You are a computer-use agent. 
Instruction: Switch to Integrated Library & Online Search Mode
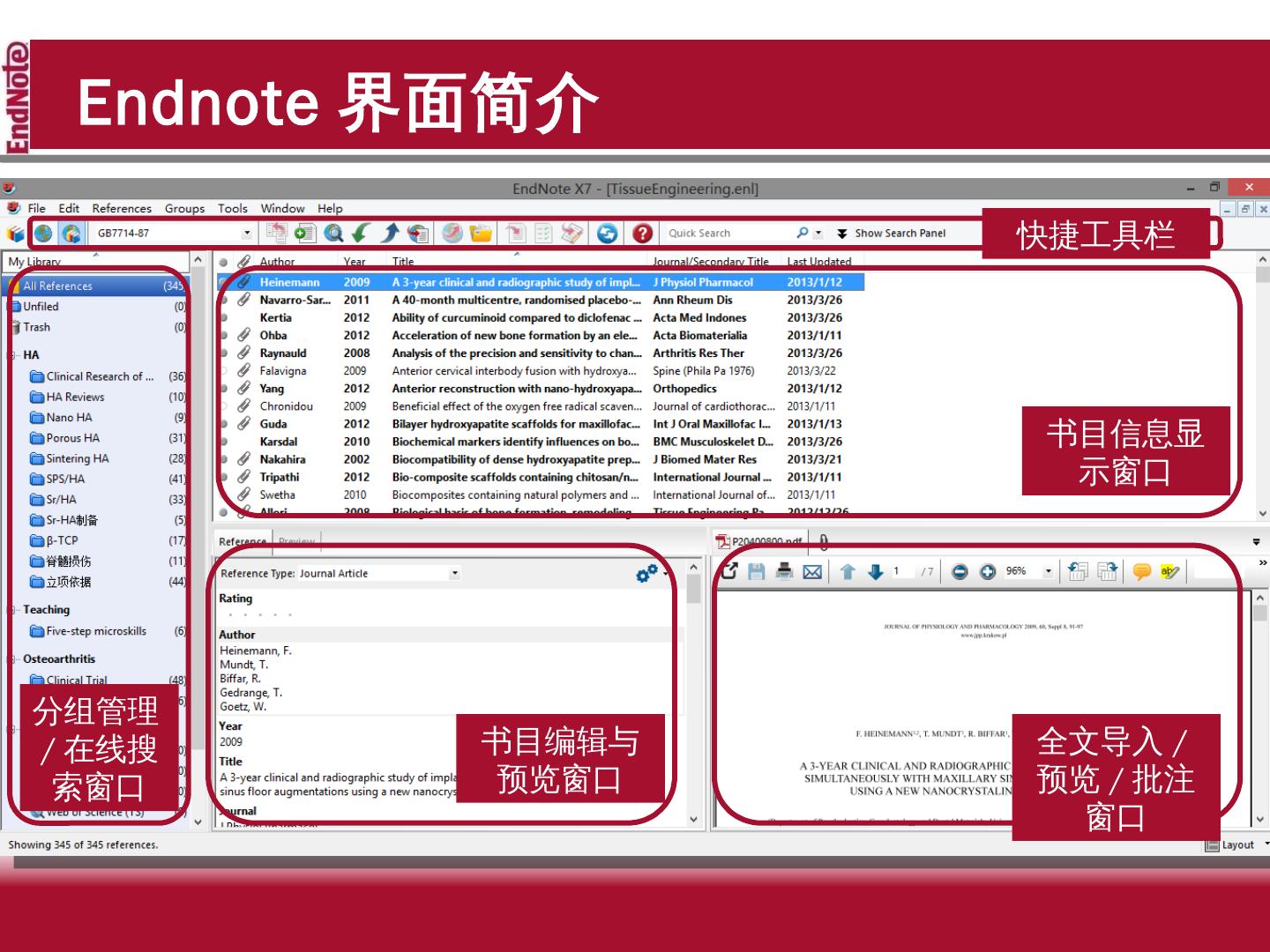pos(71,234)
